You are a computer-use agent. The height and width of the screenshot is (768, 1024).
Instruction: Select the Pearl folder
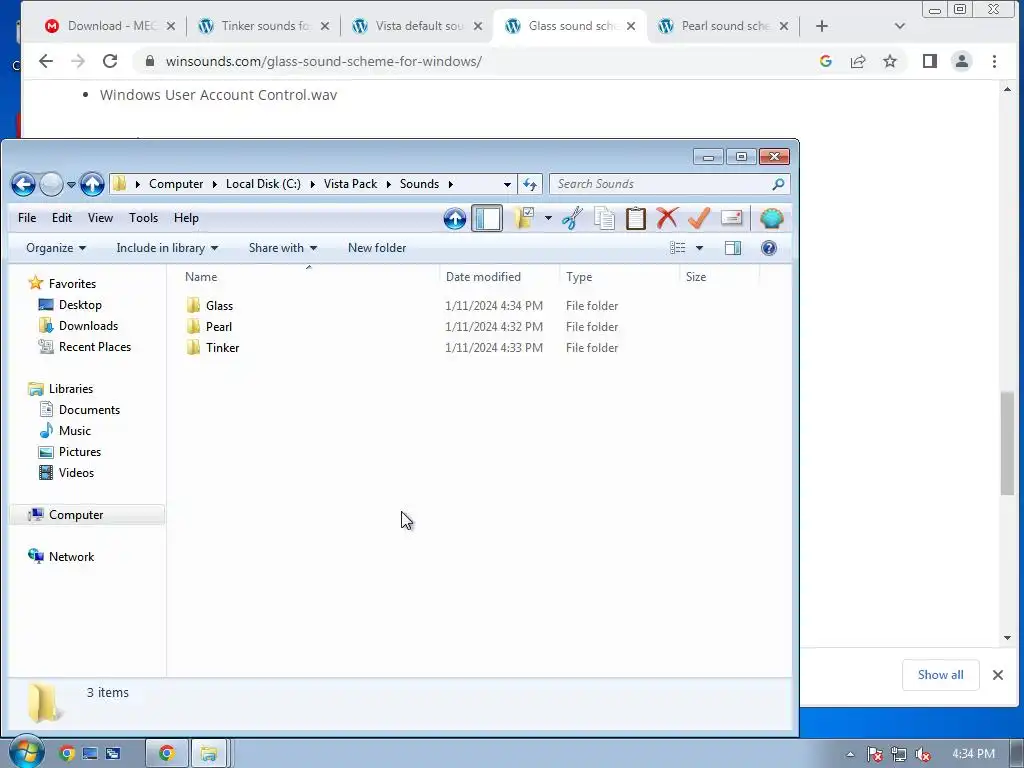point(219,327)
